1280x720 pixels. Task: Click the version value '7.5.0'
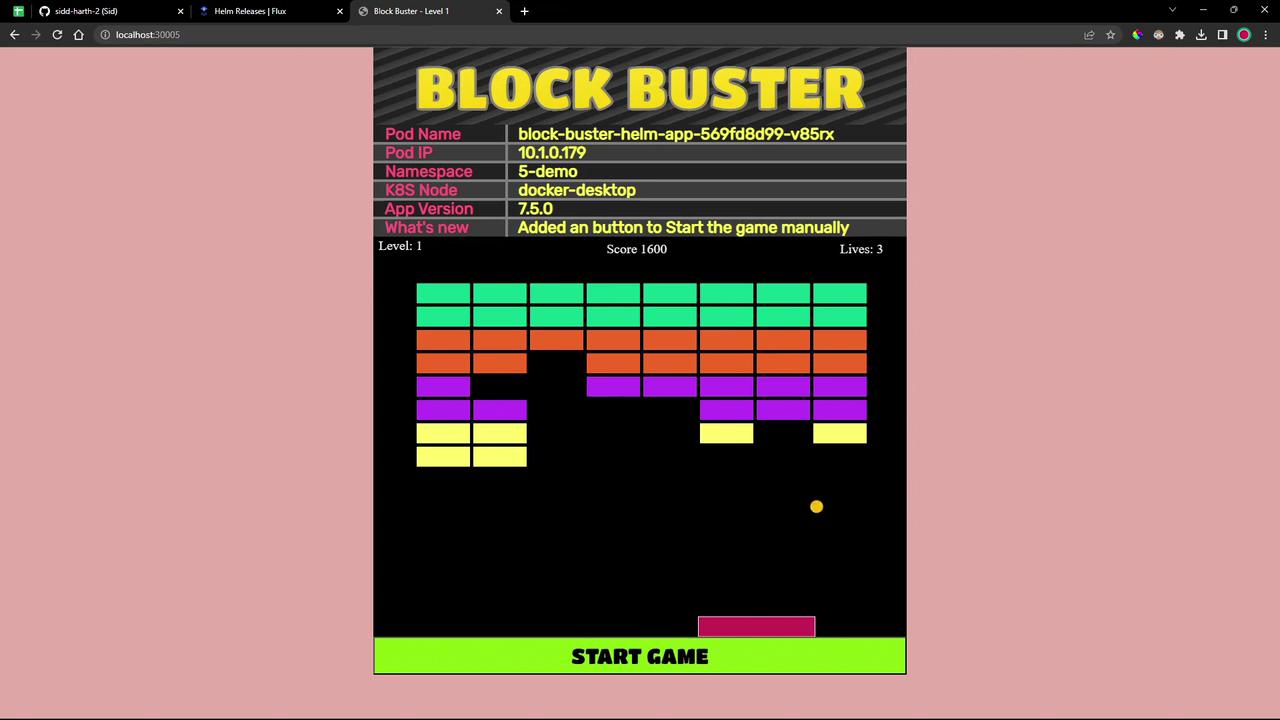pos(535,209)
